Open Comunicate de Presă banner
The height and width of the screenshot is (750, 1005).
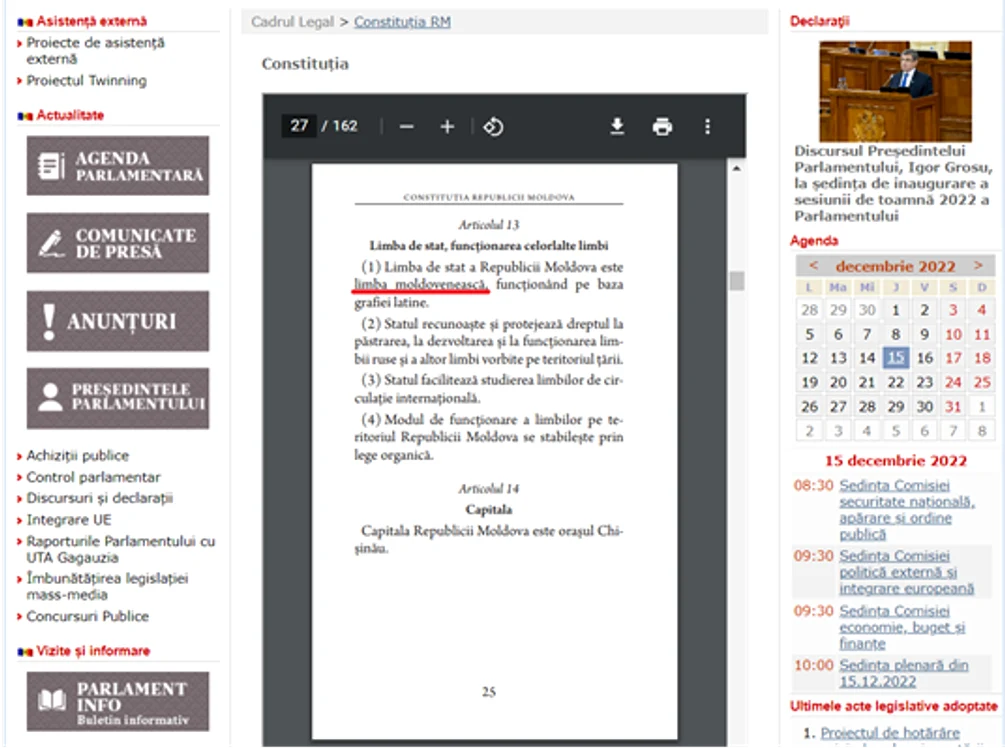(x=118, y=243)
